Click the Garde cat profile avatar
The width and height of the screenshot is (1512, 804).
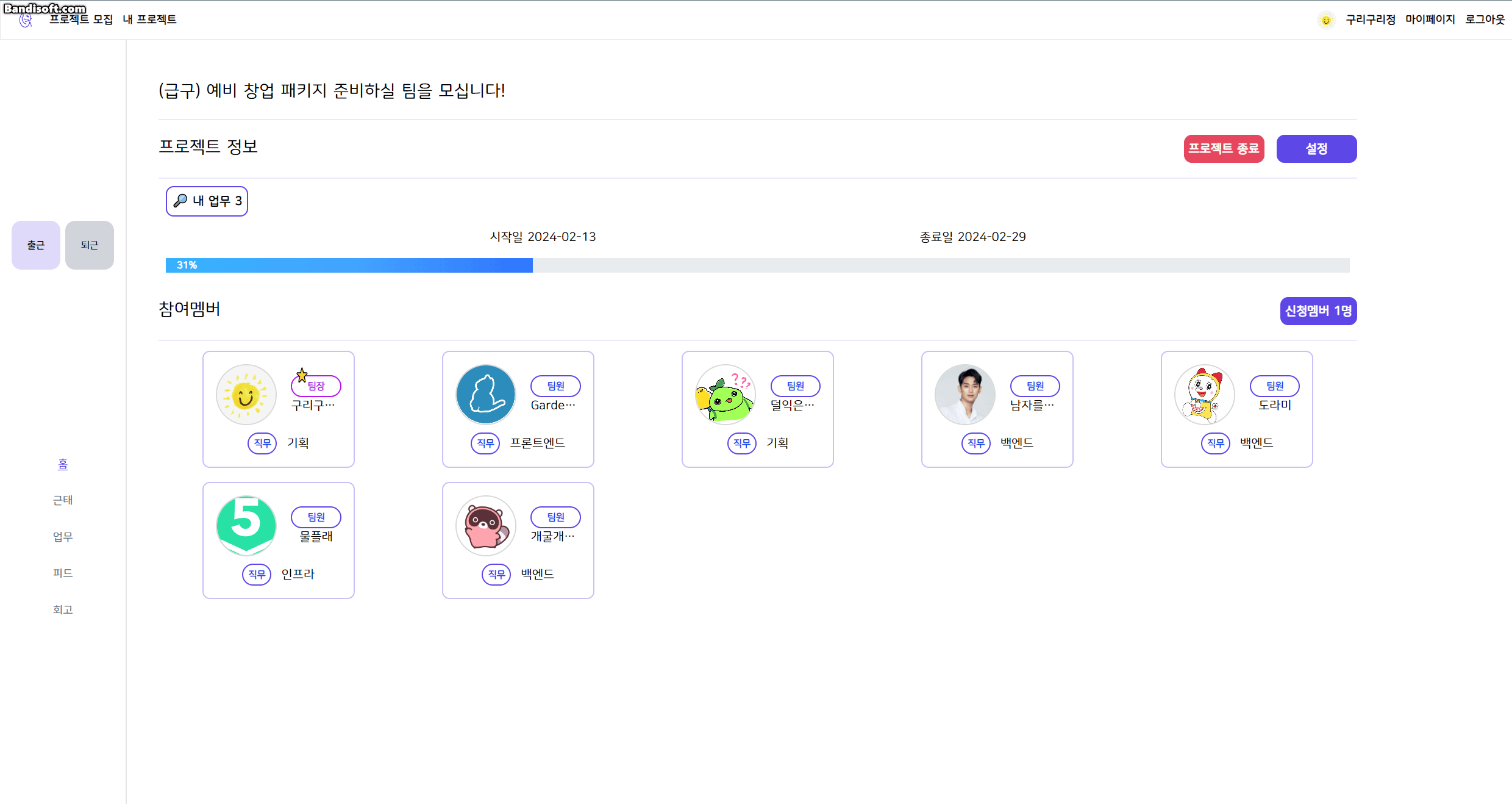pos(485,394)
